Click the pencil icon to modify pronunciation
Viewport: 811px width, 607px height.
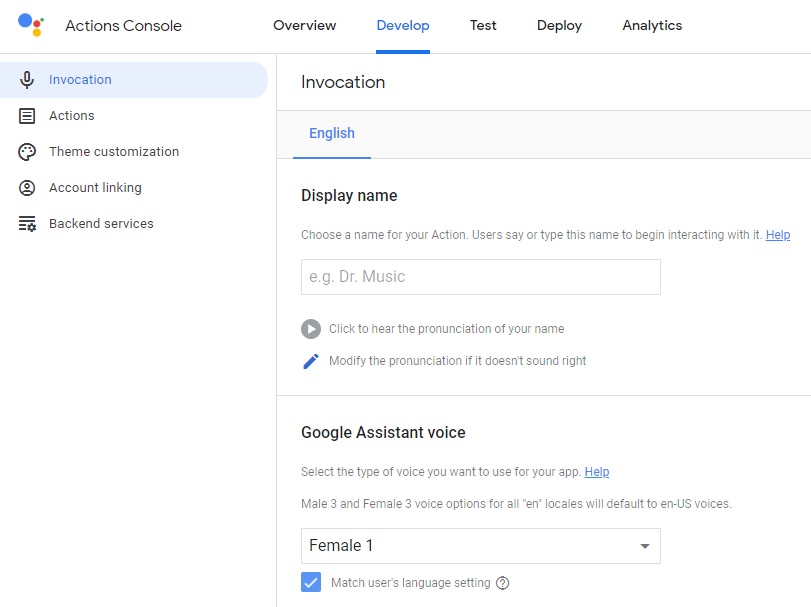pyautogui.click(x=311, y=361)
